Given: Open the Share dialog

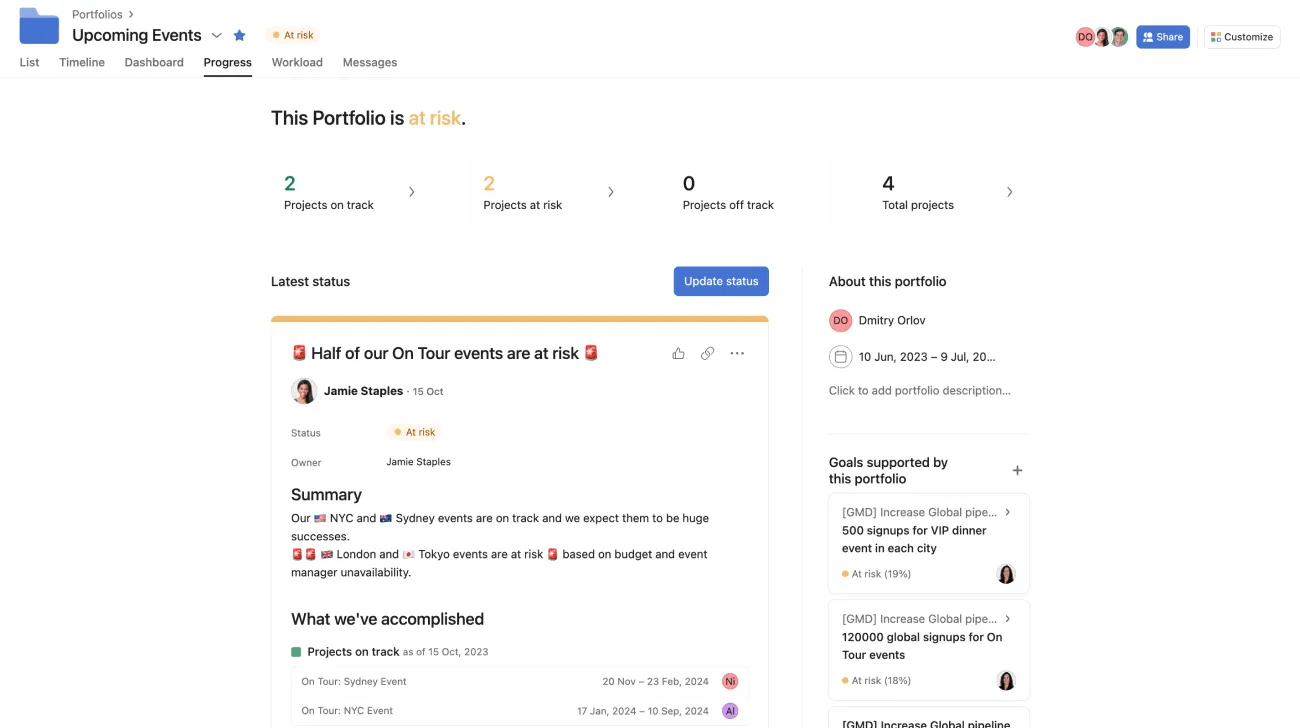Looking at the screenshot, I should pyautogui.click(x=1163, y=36).
